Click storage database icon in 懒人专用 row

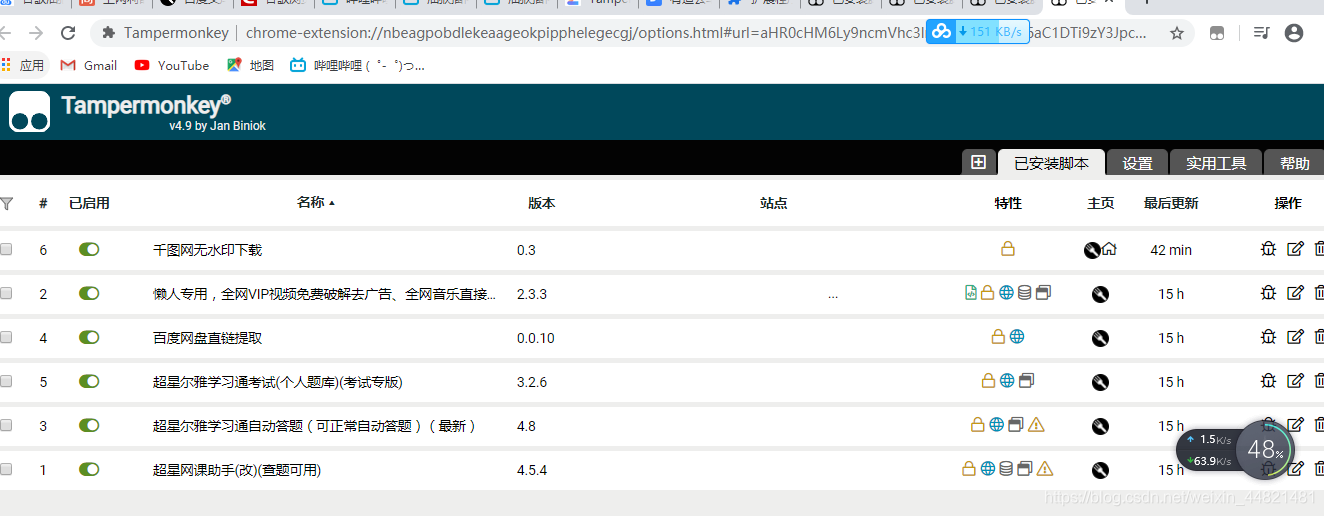[x=1024, y=293]
